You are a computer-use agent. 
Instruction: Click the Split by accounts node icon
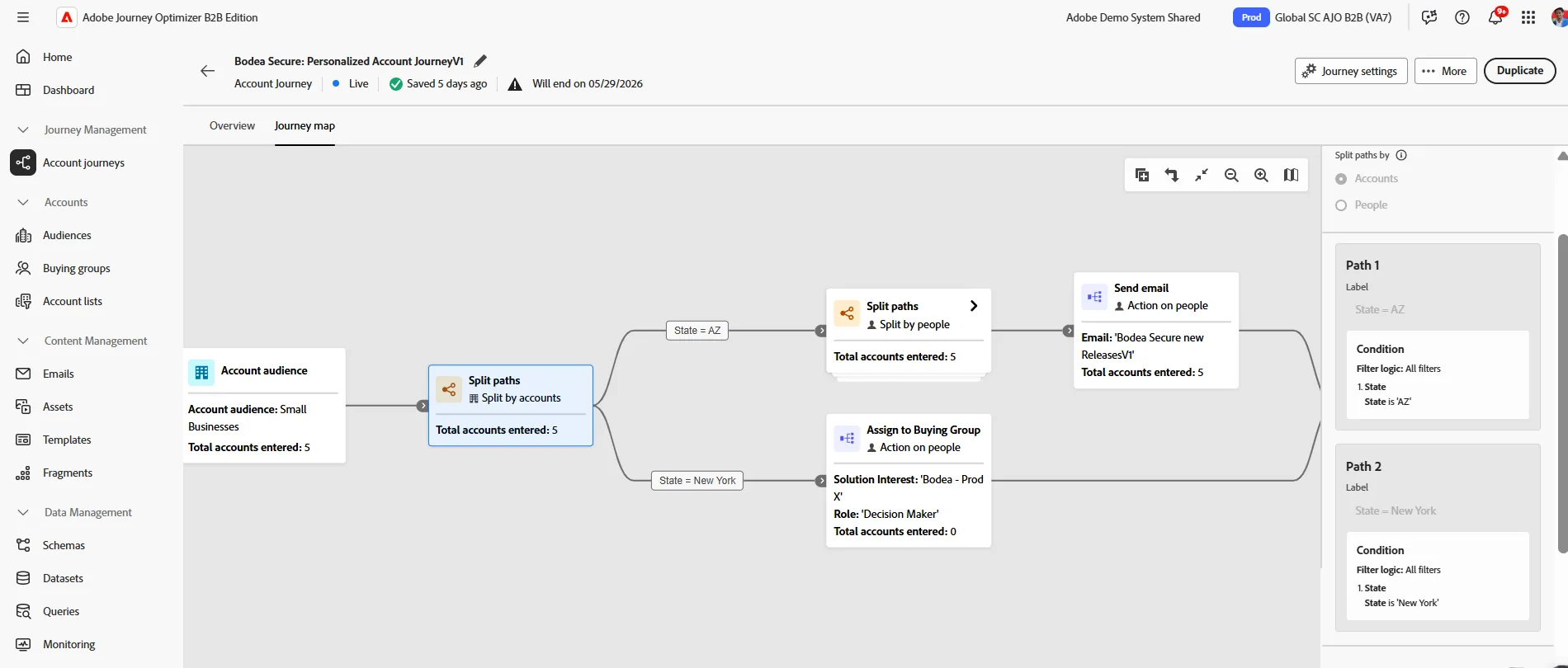[449, 389]
